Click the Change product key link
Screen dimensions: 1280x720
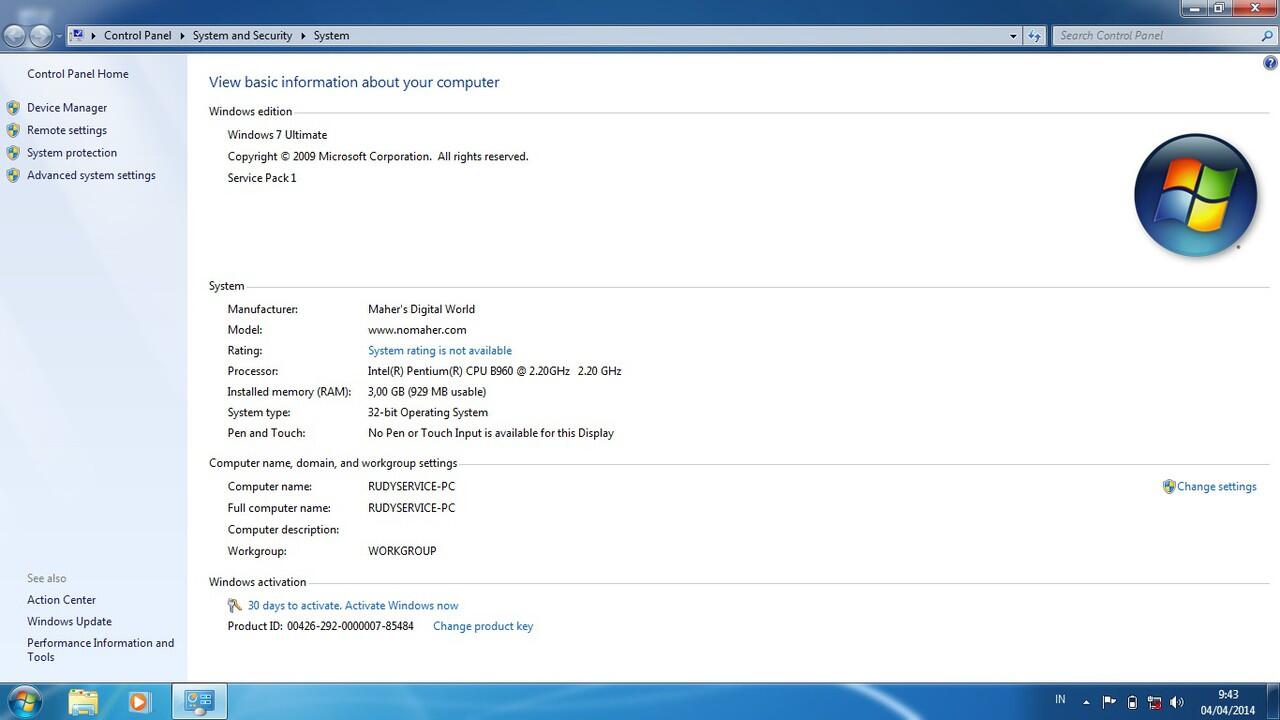[x=483, y=626]
